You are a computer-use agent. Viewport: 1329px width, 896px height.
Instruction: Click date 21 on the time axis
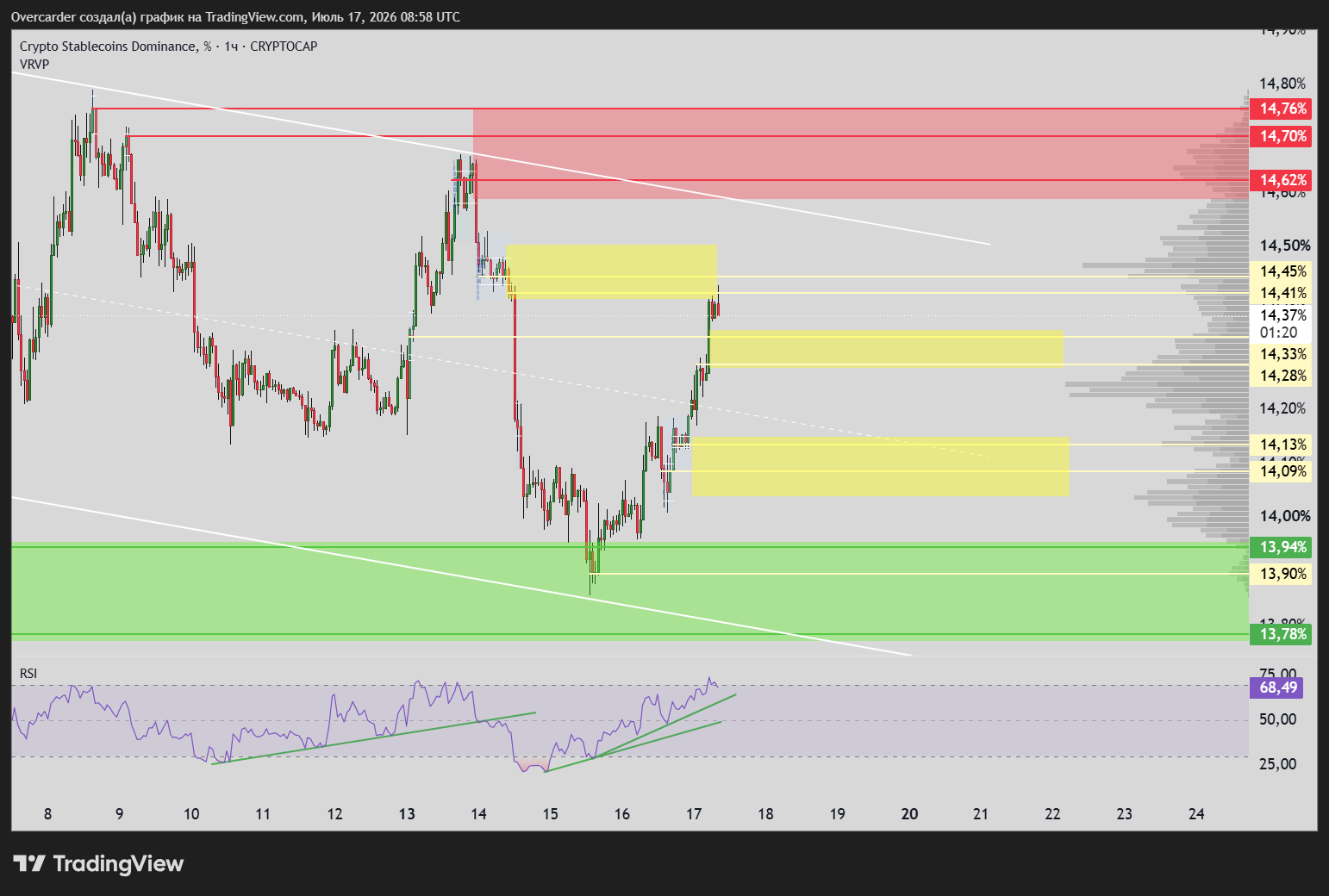point(981,814)
